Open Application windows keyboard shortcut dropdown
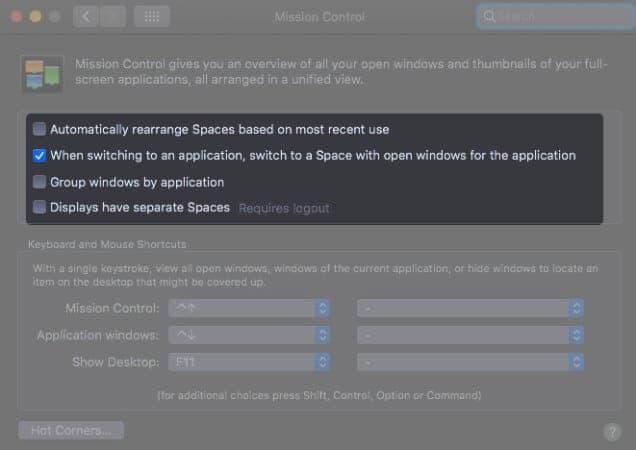The height and width of the screenshot is (450, 636). 249,335
